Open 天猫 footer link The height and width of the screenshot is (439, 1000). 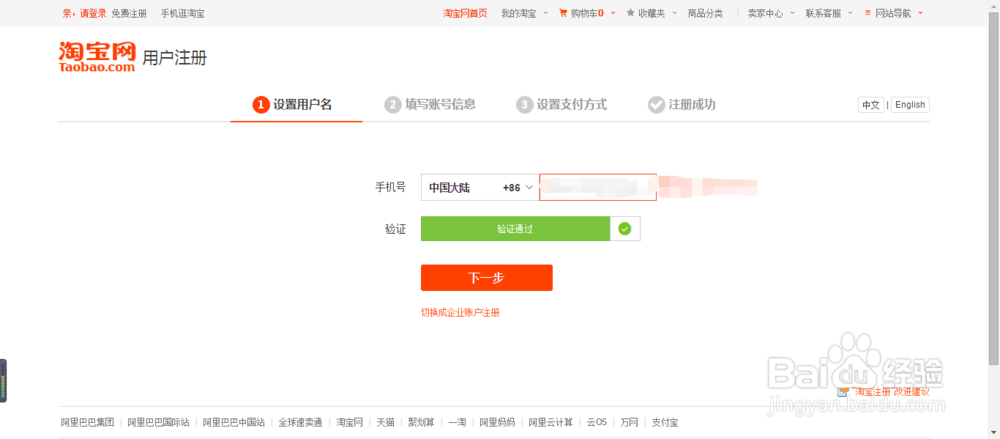385,422
